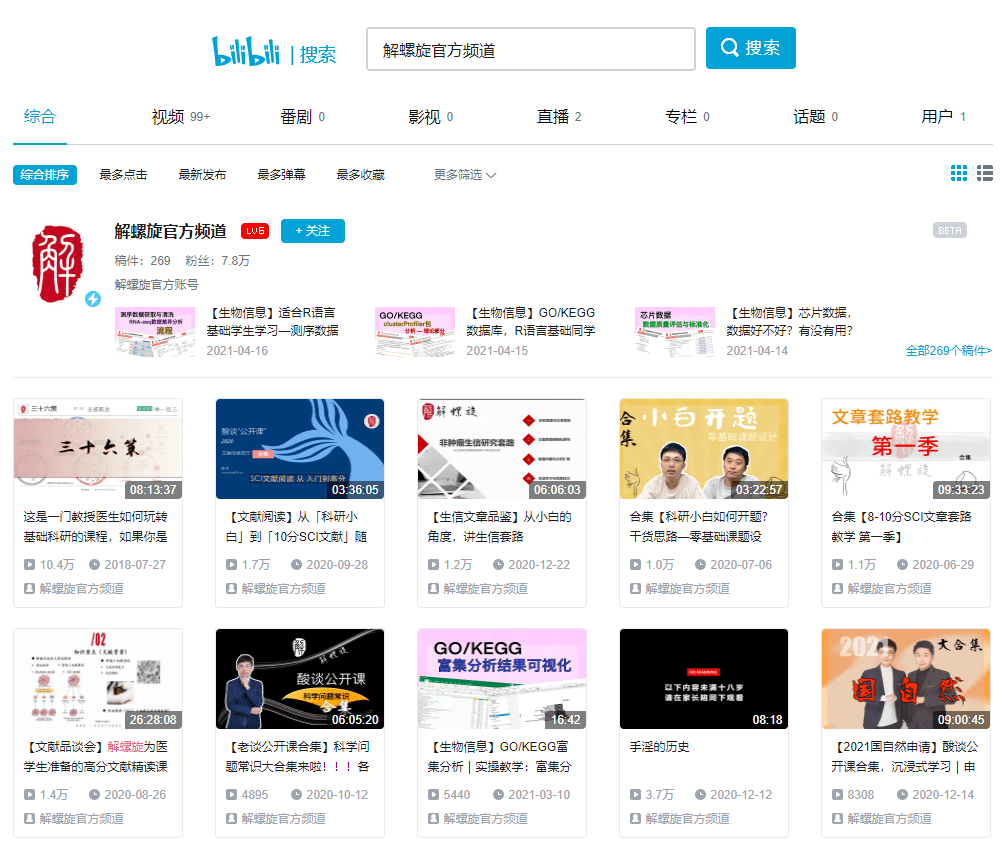Click the BETA badge
This screenshot has width=1004, height=851.
click(x=950, y=231)
